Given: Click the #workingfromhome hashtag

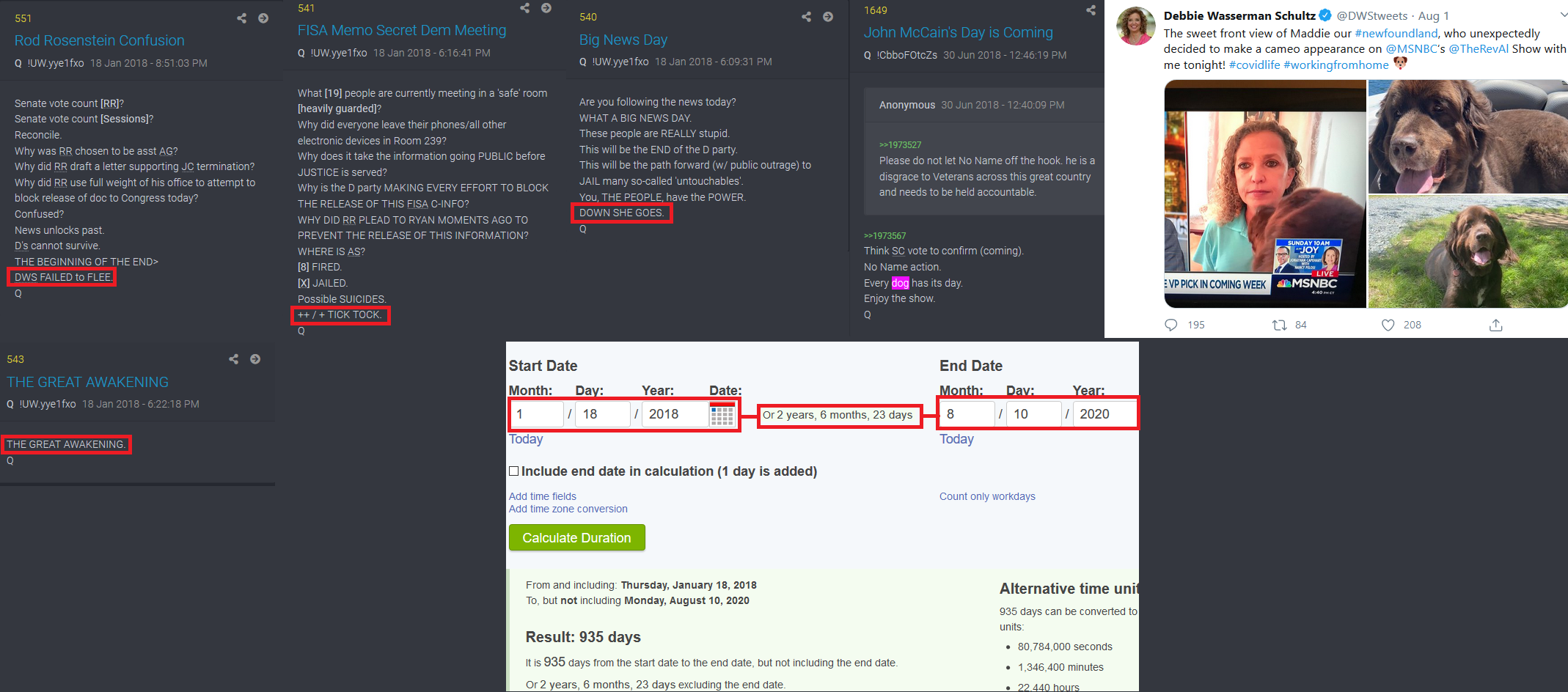Looking at the screenshot, I should pos(1336,65).
